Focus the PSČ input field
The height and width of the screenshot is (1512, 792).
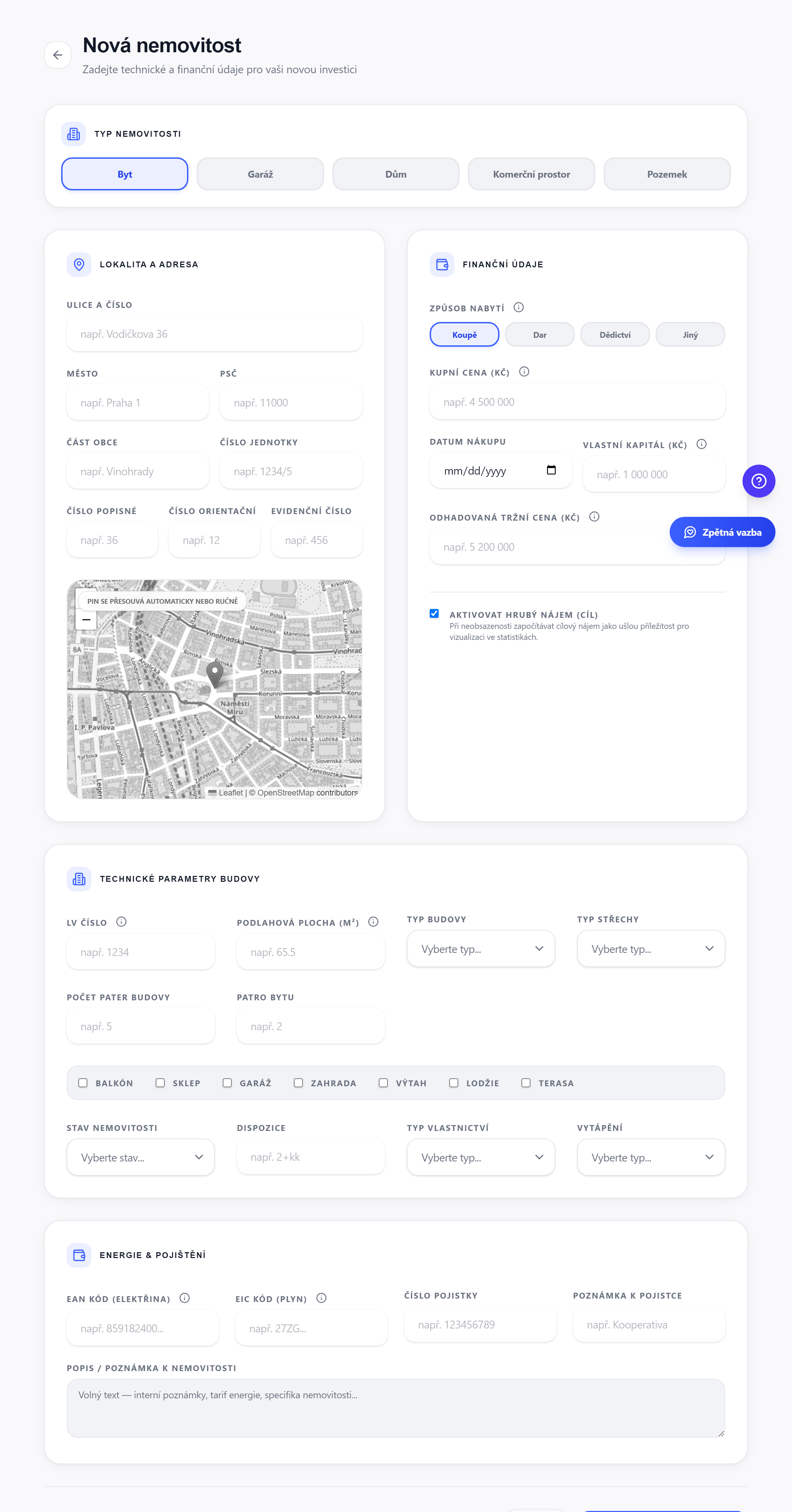tap(291, 403)
